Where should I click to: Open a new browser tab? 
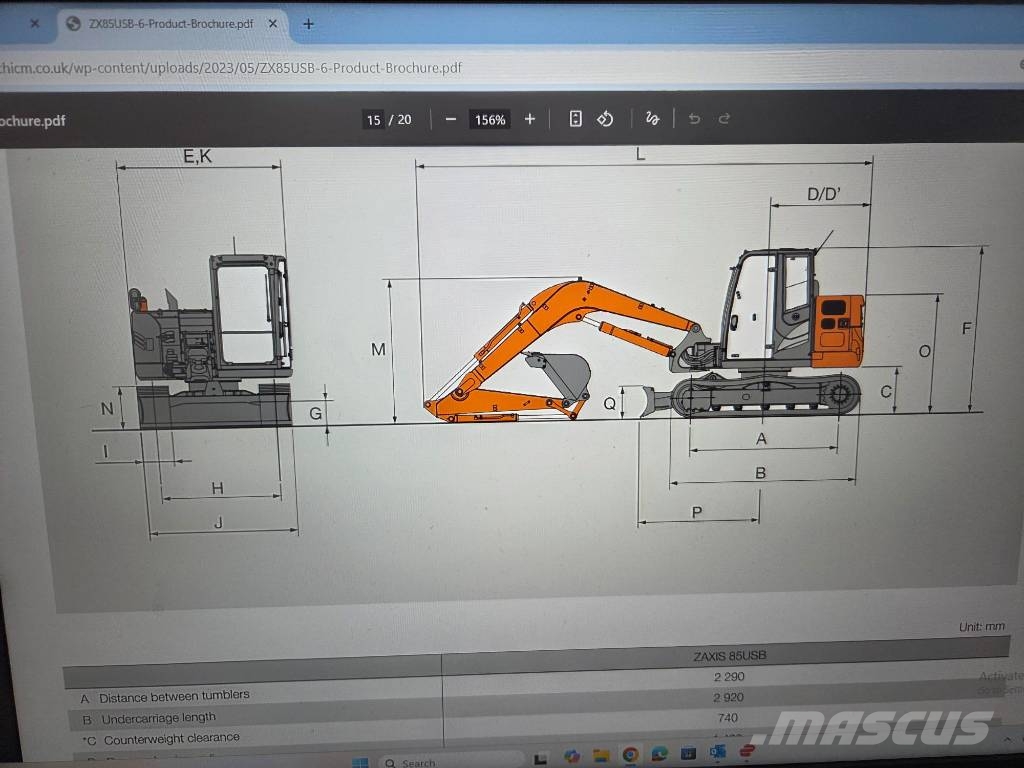[x=308, y=24]
